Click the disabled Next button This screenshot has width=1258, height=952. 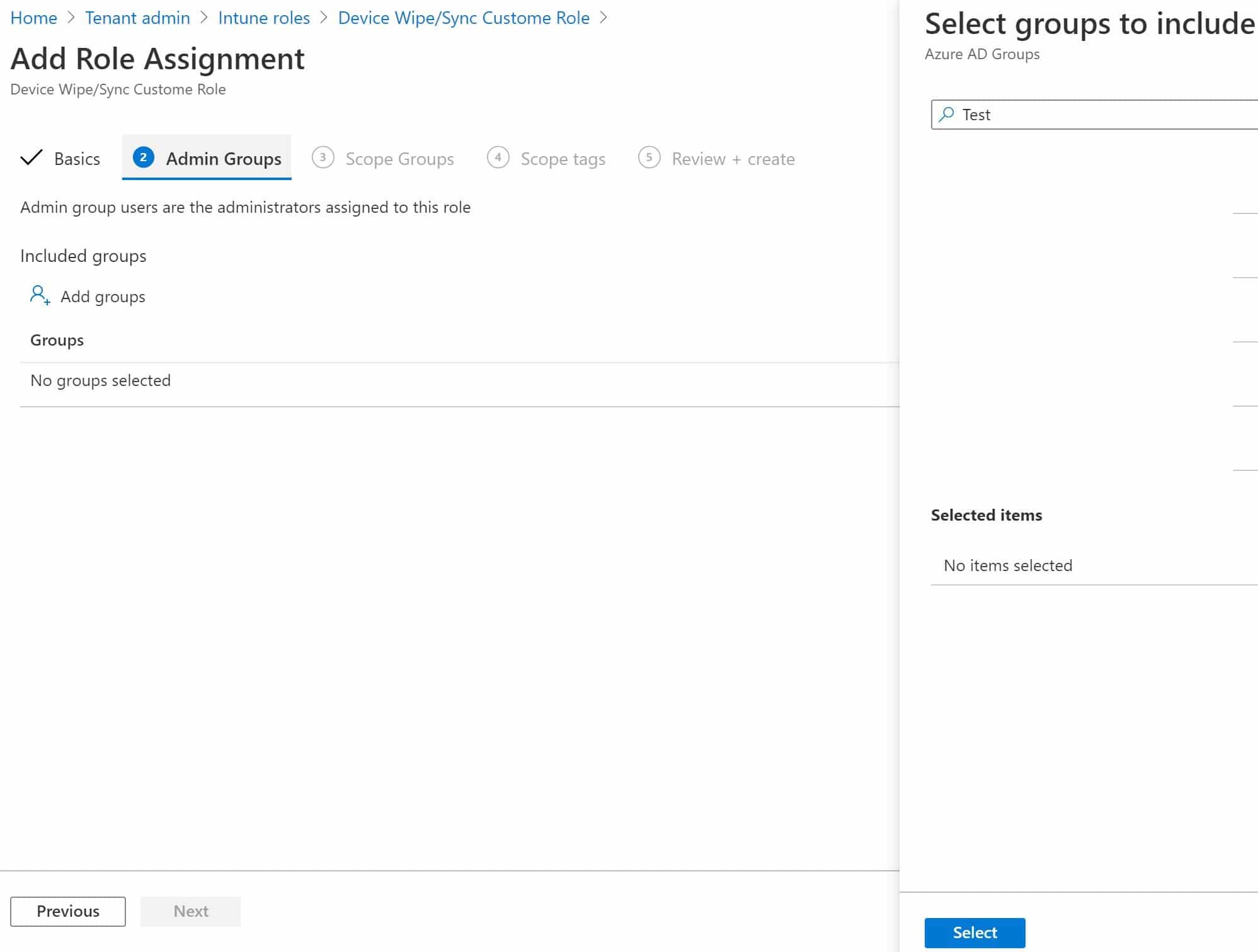point(190,910)
